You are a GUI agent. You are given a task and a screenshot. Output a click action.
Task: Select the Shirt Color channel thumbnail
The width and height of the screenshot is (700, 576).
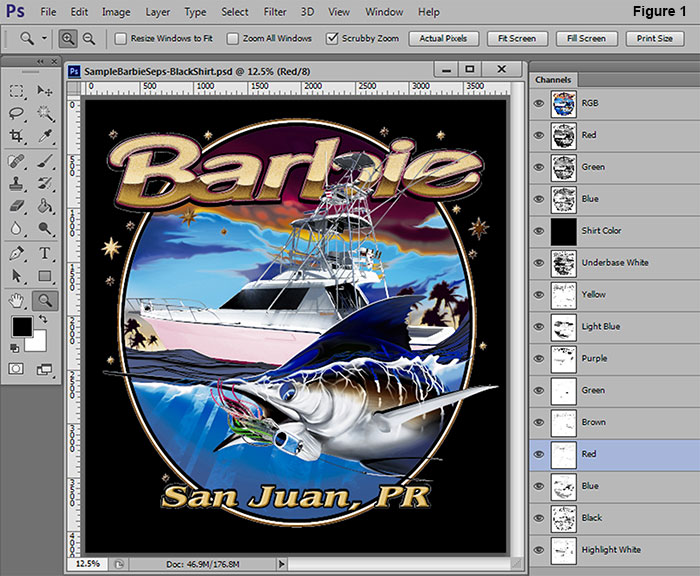pos(563,231)
